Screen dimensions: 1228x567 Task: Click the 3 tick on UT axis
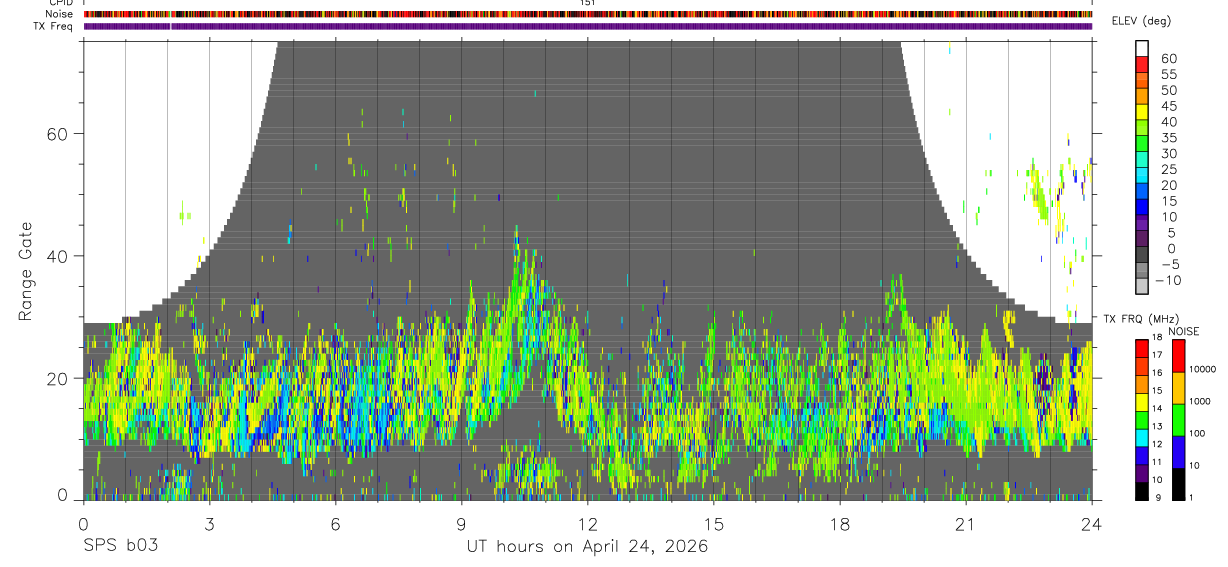click(x=209, y=524)
